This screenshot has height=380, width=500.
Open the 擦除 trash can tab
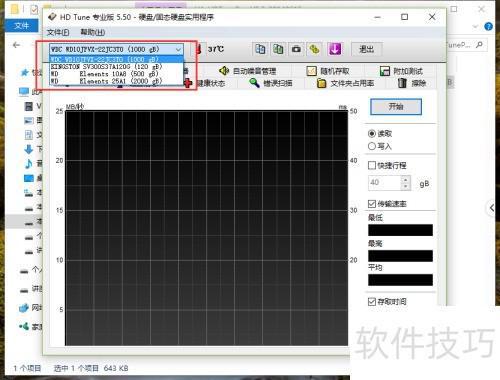412,83
